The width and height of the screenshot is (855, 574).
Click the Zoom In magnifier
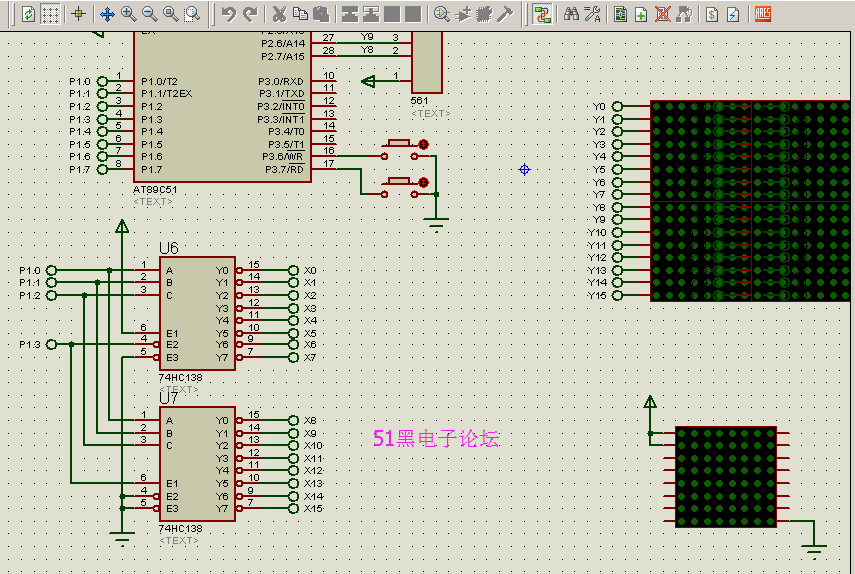[x=129, y=14]
